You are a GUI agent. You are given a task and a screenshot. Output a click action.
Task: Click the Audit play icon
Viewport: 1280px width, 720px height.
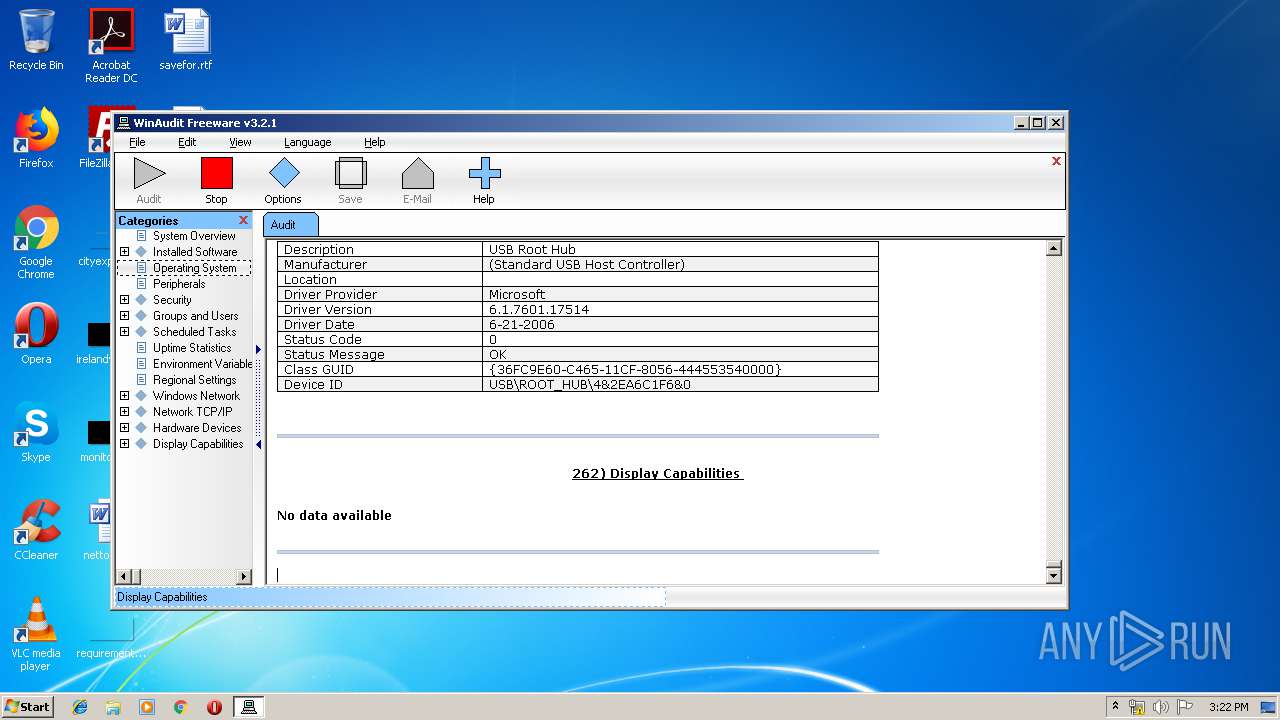pos(149,173)
